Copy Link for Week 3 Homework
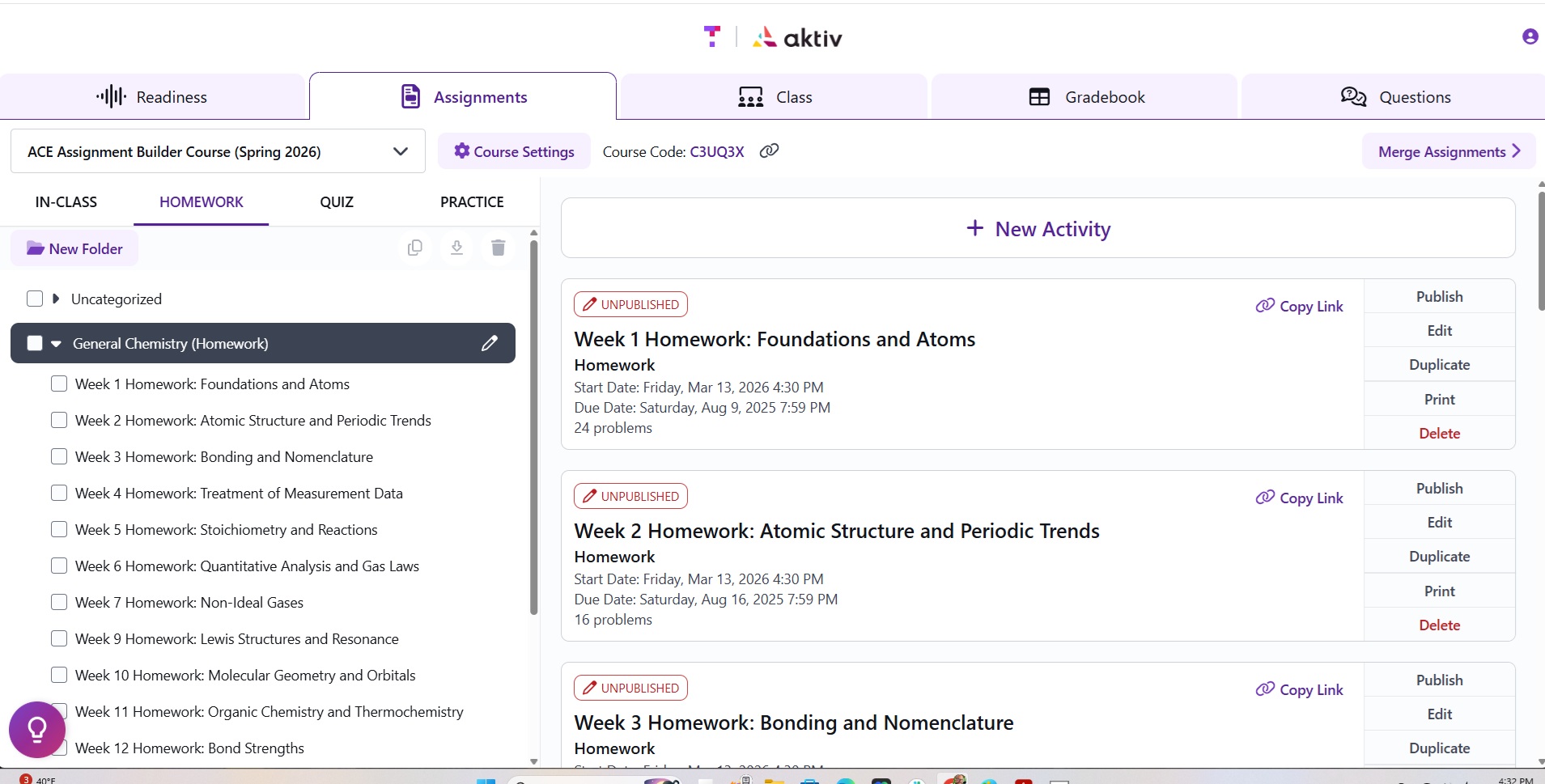The width and height of the screenshot is (1545, 784). click(x=1300, y=689)
